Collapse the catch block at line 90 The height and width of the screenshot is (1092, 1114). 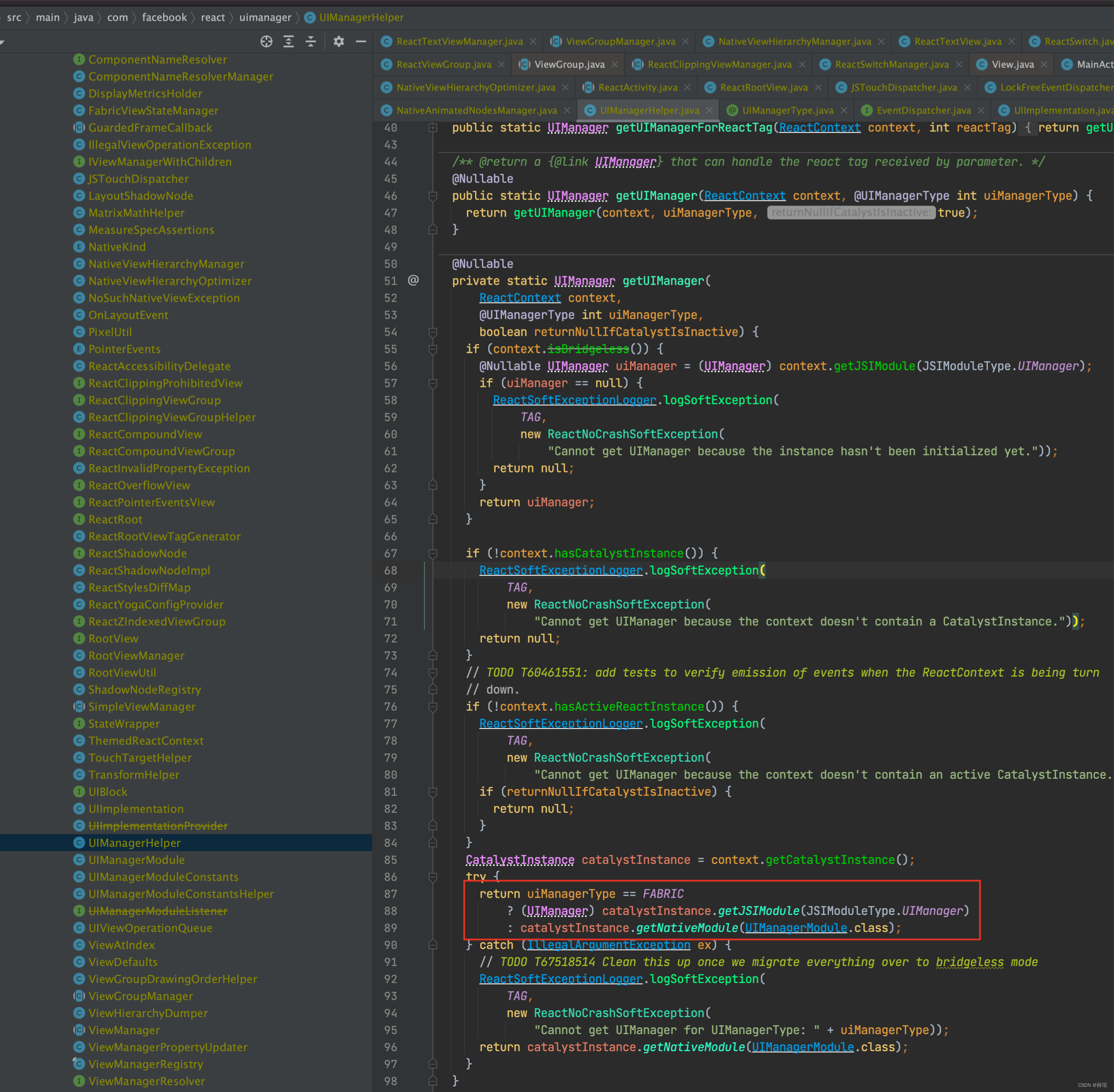tap(433, 945)
